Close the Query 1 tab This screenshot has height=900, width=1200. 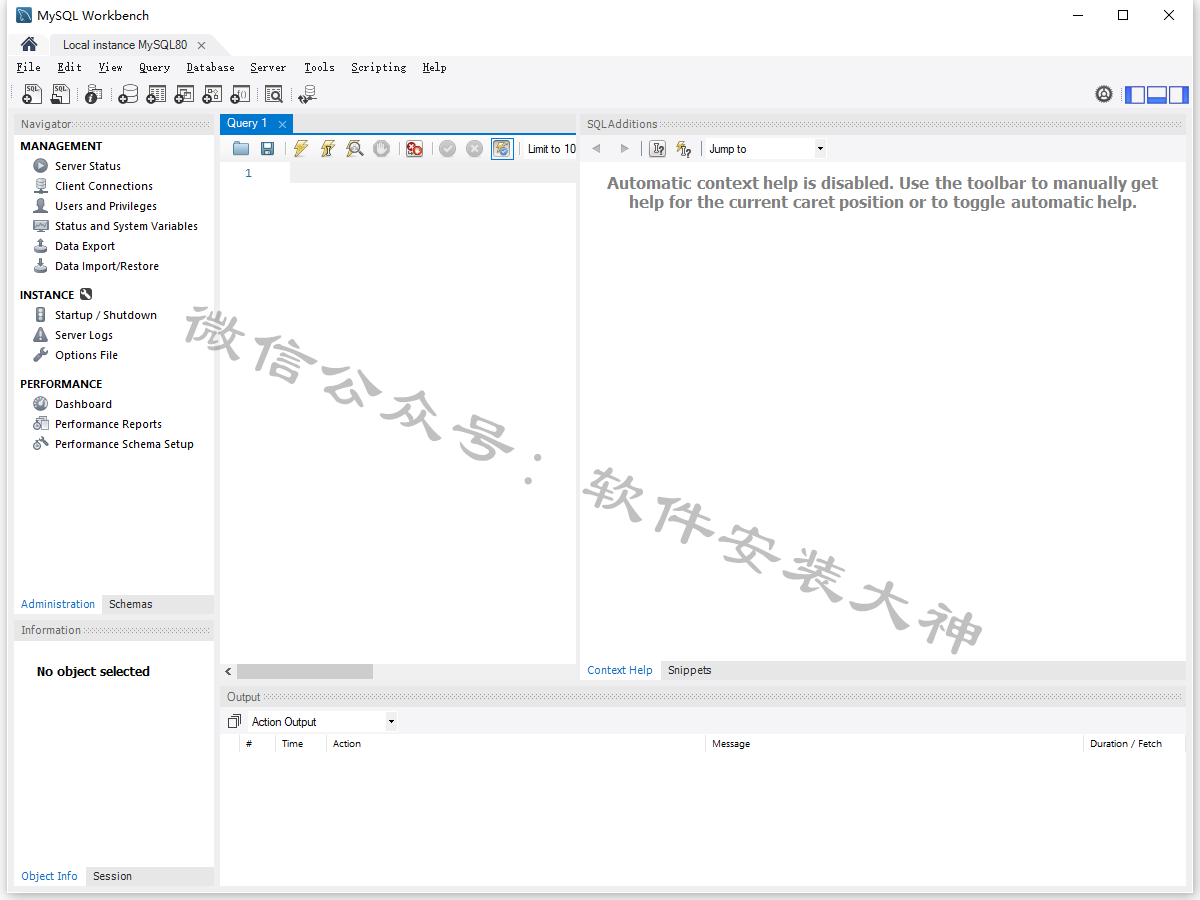[283, 124]
